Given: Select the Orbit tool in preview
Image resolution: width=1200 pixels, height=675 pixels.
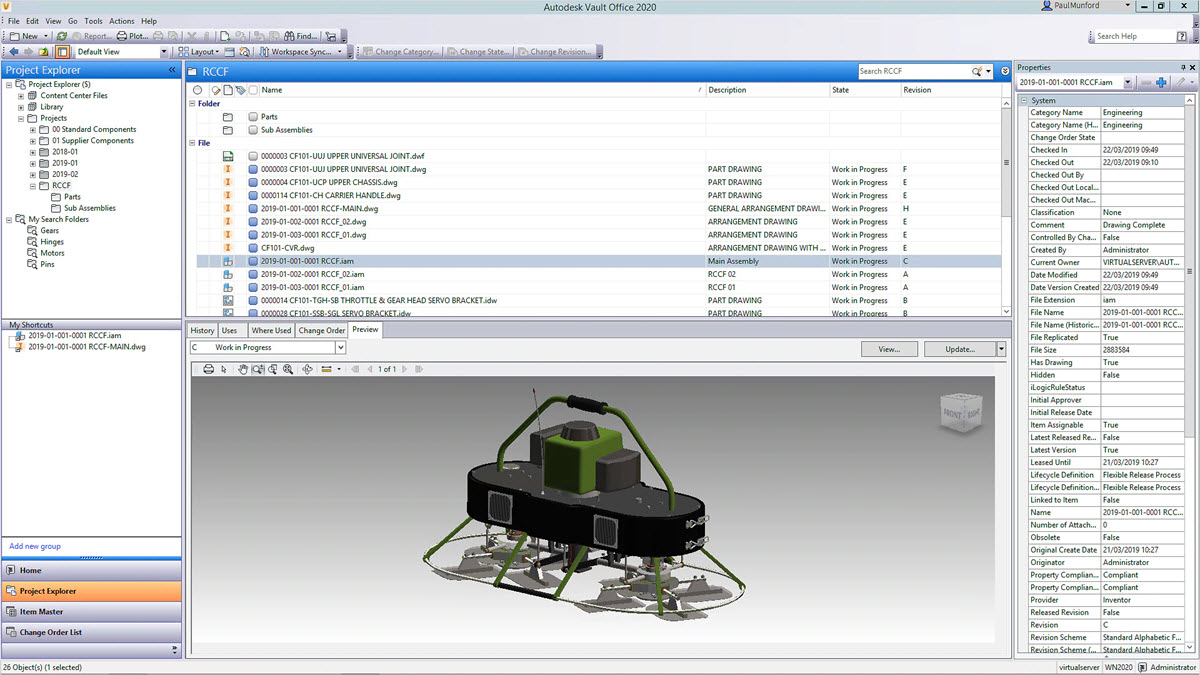Looking at the screenshot, I should click(308, 369).
